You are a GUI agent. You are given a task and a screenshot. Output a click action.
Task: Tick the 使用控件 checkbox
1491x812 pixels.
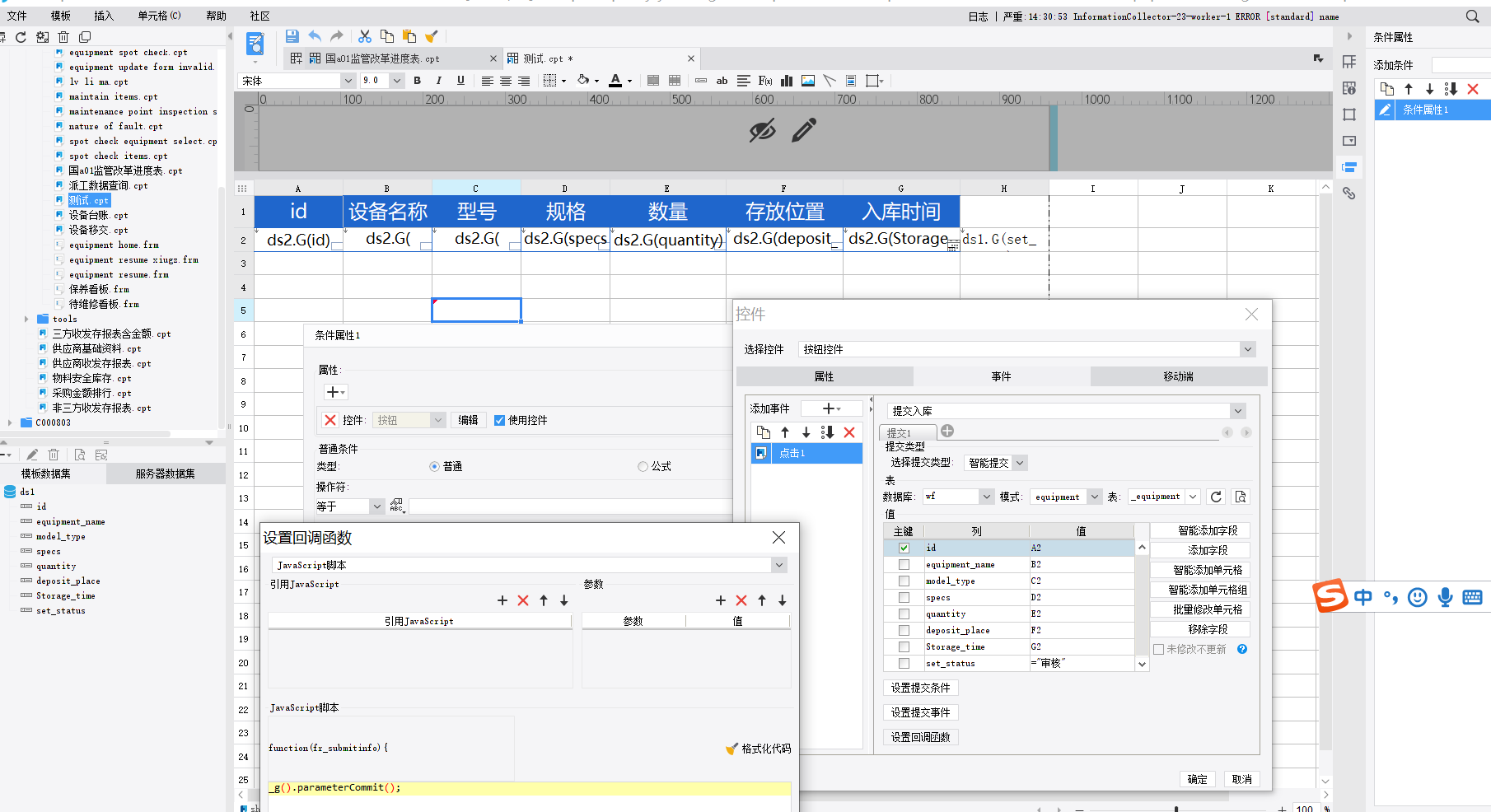click(499, 420)
